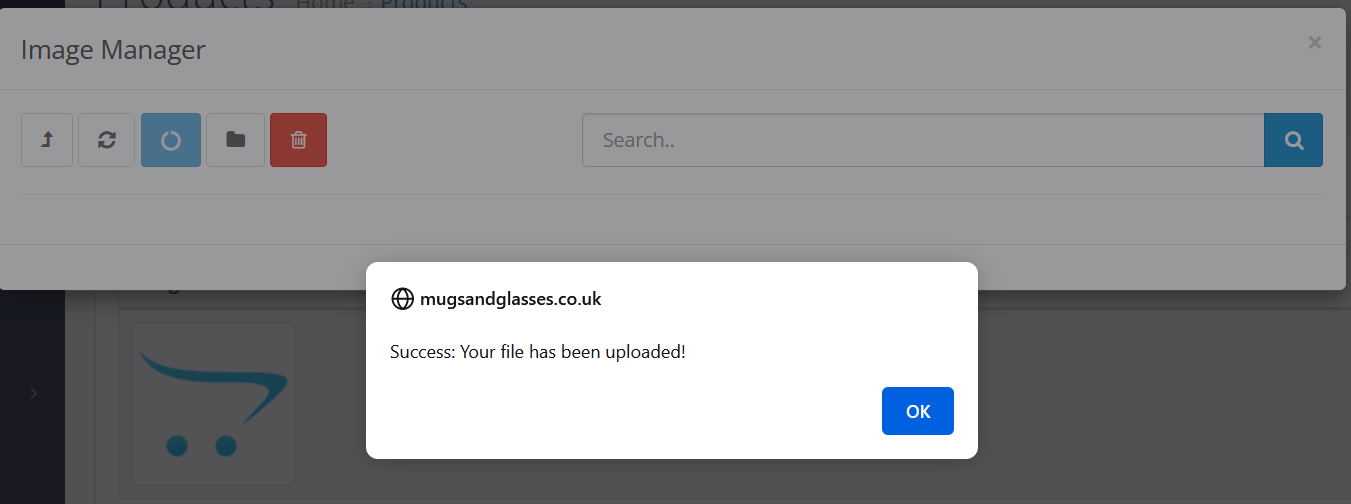Expand the collapsed left sidebar chevron
This screenshot has width=1351, height=504.
pyautogui.click(x=33, y=394)
